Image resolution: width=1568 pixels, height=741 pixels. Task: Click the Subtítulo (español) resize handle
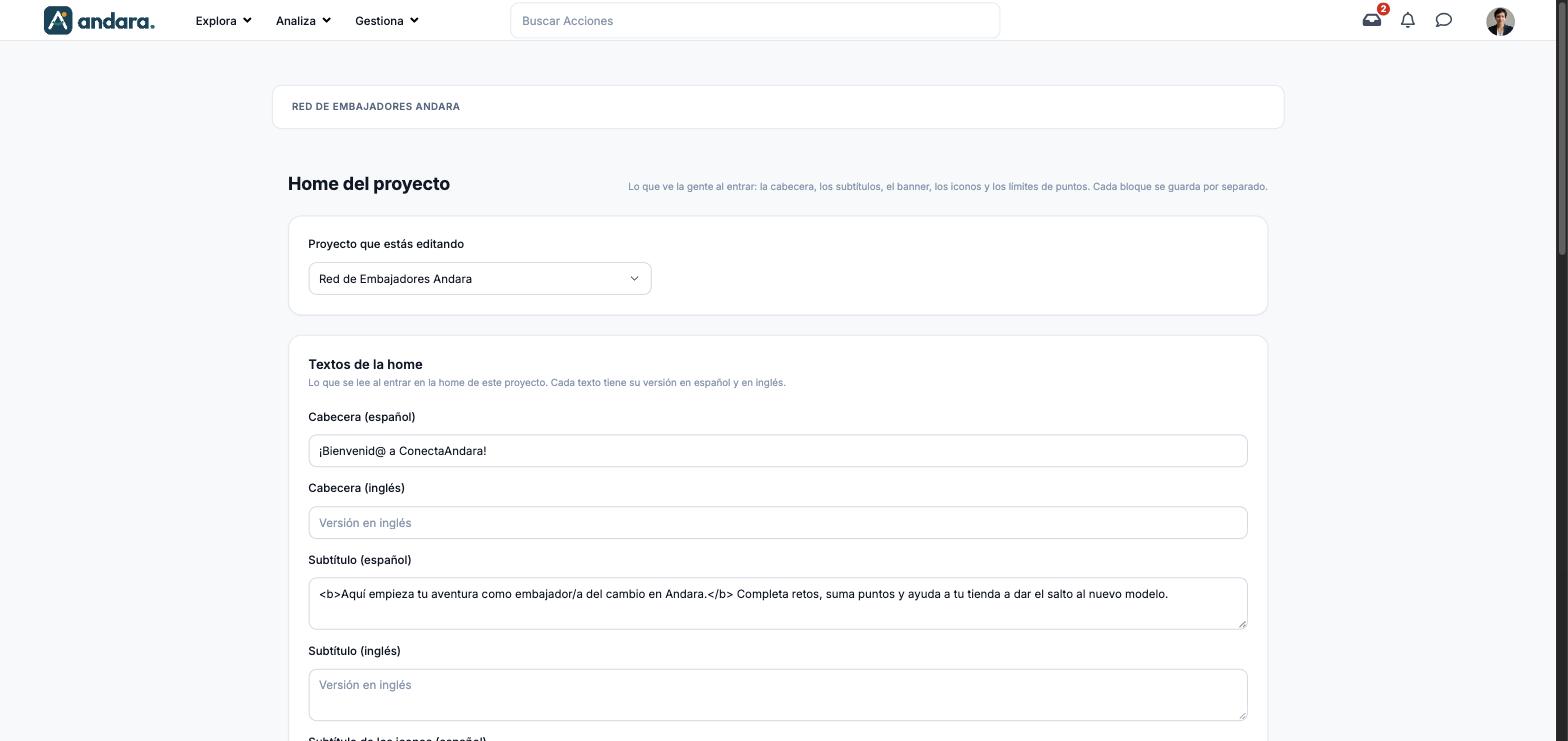(x=1242, y=624)
